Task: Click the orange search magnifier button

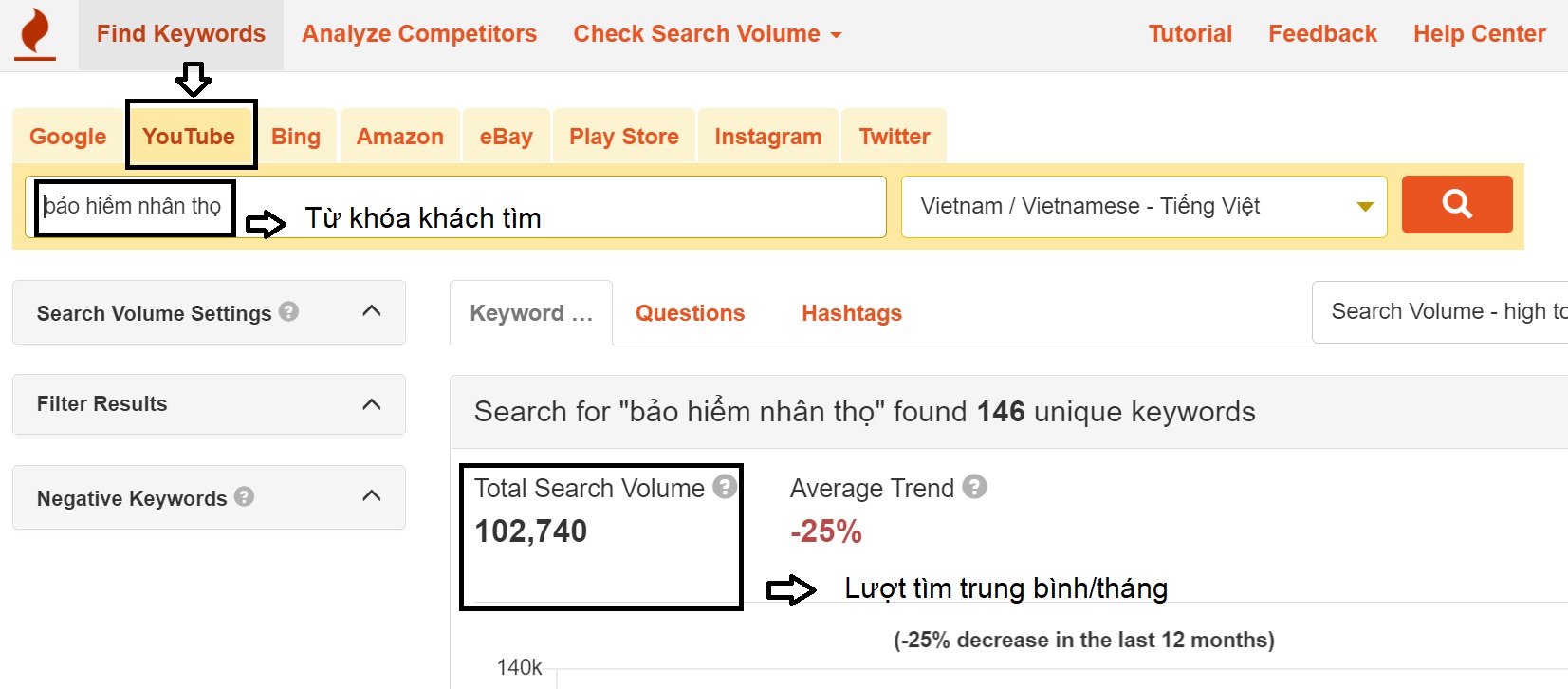Action: point(1457,204)
